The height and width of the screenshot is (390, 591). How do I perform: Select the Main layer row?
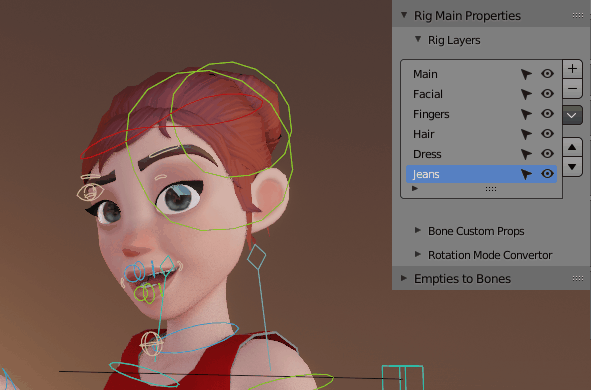(481, 74)
